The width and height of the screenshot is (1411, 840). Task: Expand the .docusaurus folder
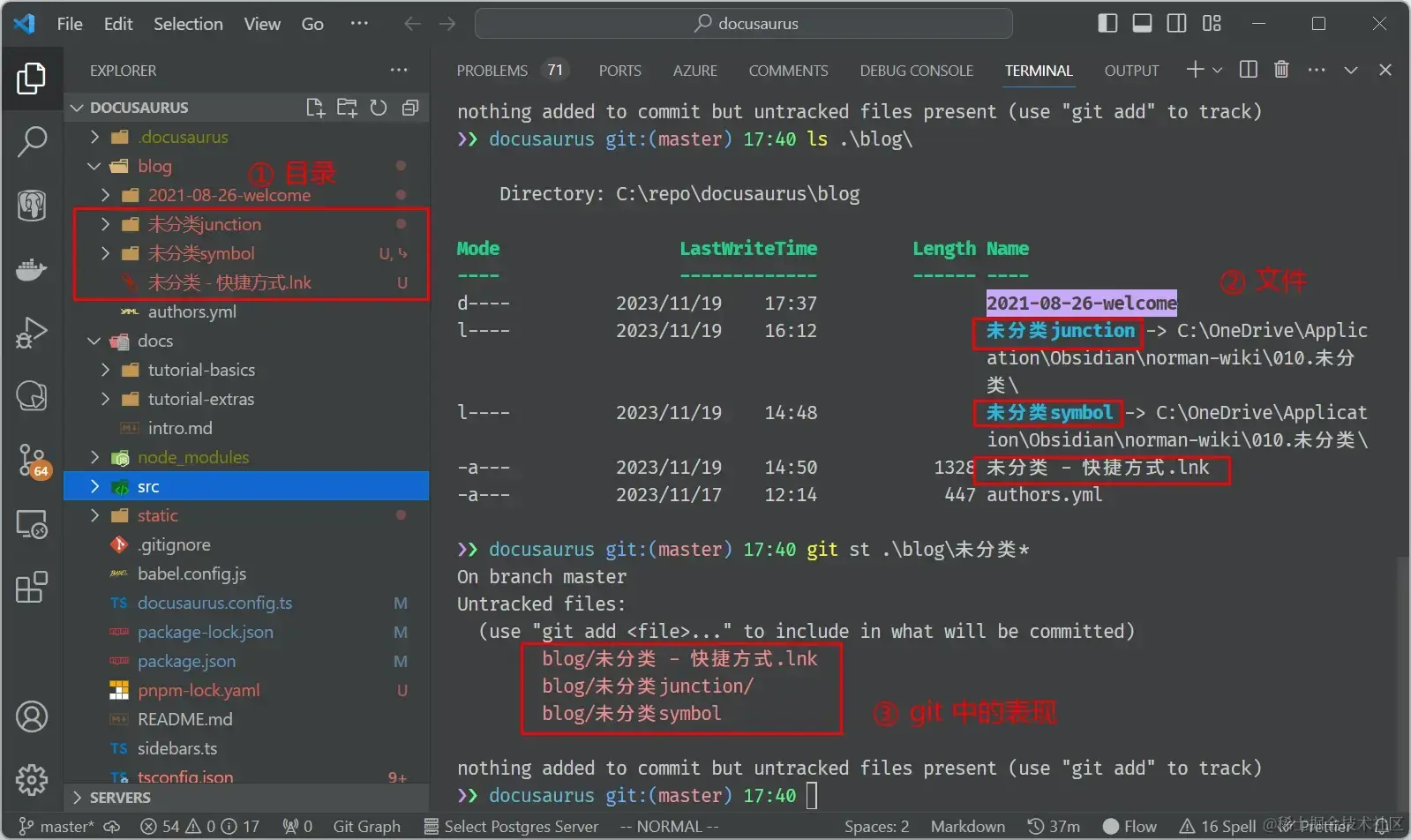[94, 137]
